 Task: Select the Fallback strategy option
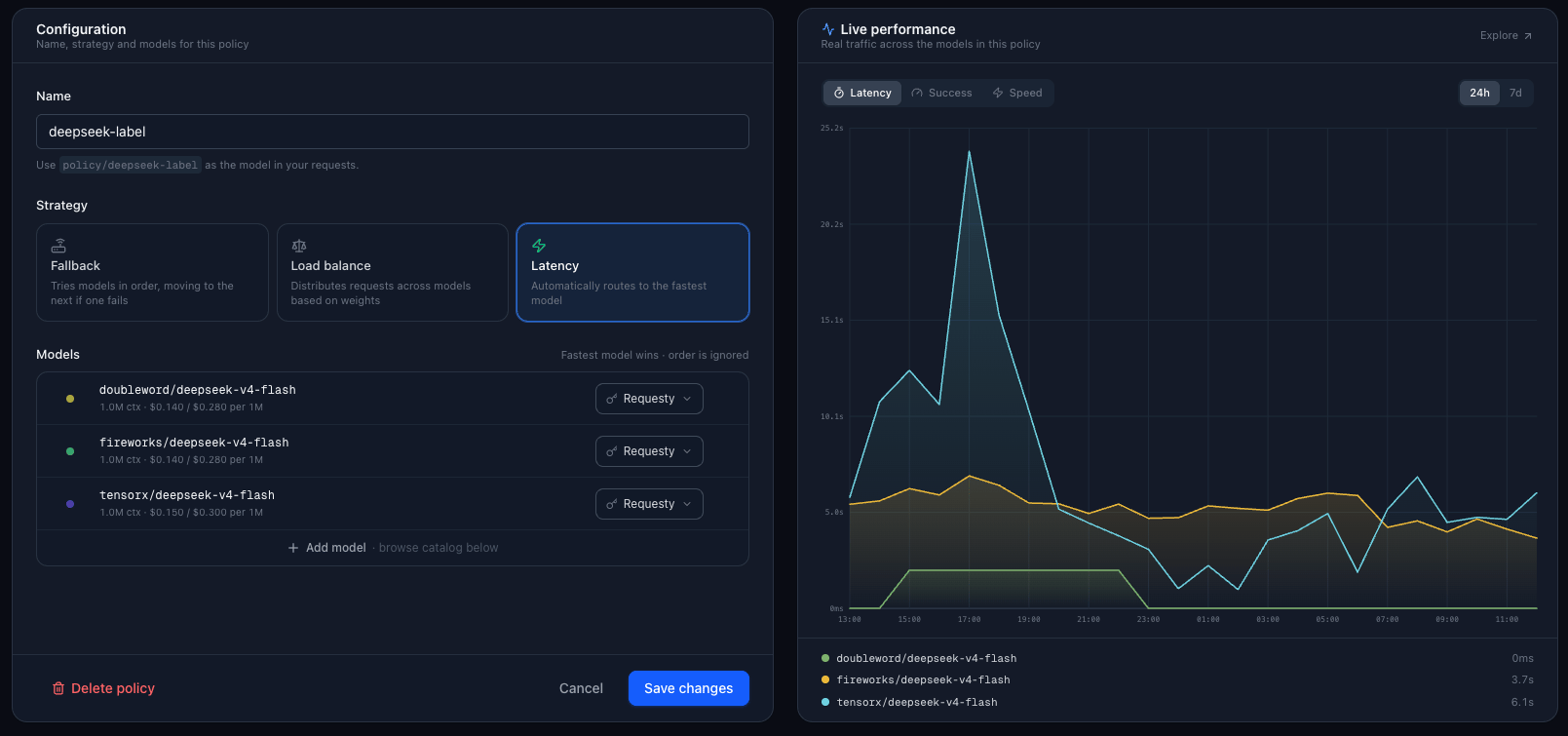tap(152, 273)
